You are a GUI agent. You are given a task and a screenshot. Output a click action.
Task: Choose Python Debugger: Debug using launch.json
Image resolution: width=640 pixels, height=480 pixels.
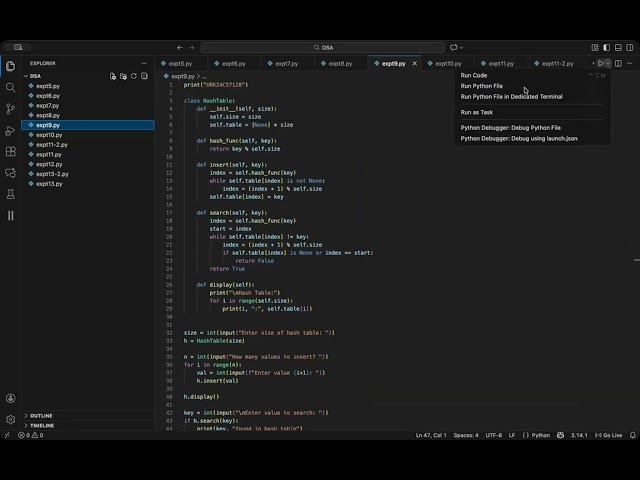coord(519,138)
